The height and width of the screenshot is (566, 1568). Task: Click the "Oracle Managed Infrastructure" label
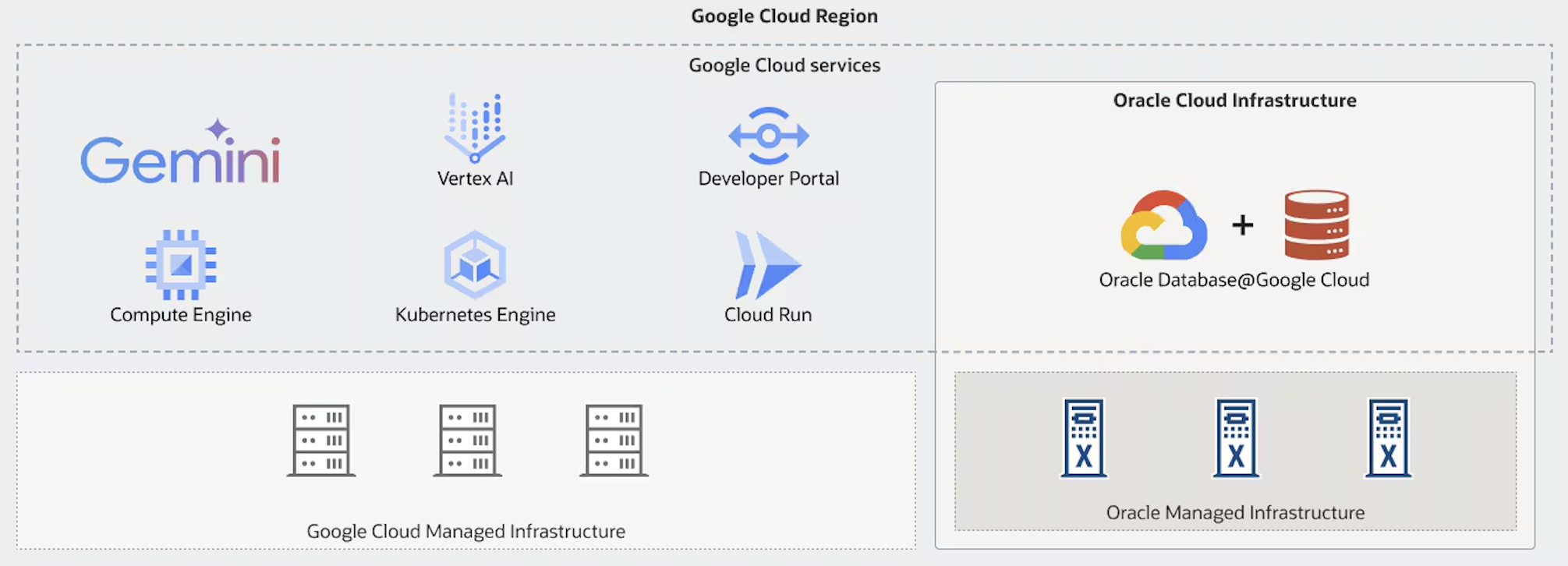[1236, 513]
